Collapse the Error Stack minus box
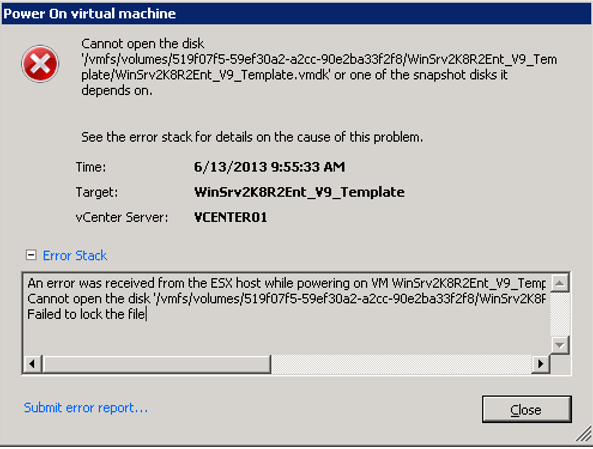This screenshot has width=593, height=449. 31,255
